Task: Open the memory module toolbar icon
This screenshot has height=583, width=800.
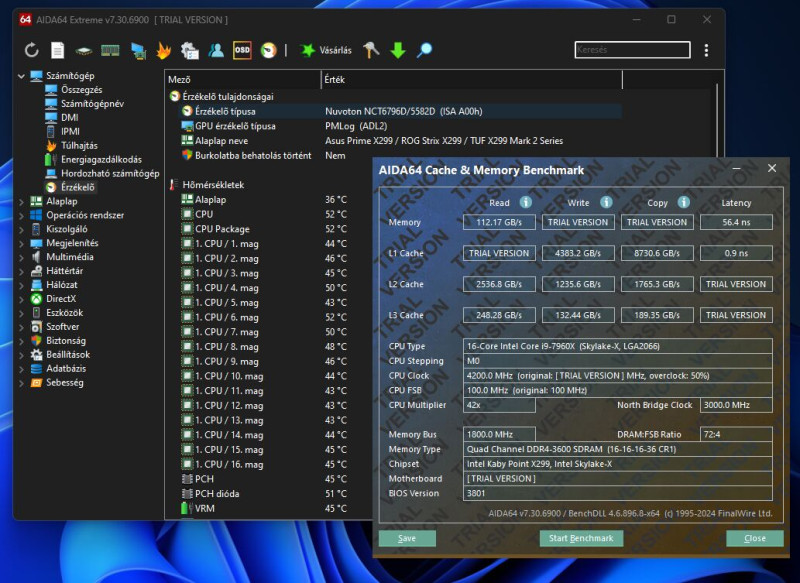Action: click(x=110, y=50)
